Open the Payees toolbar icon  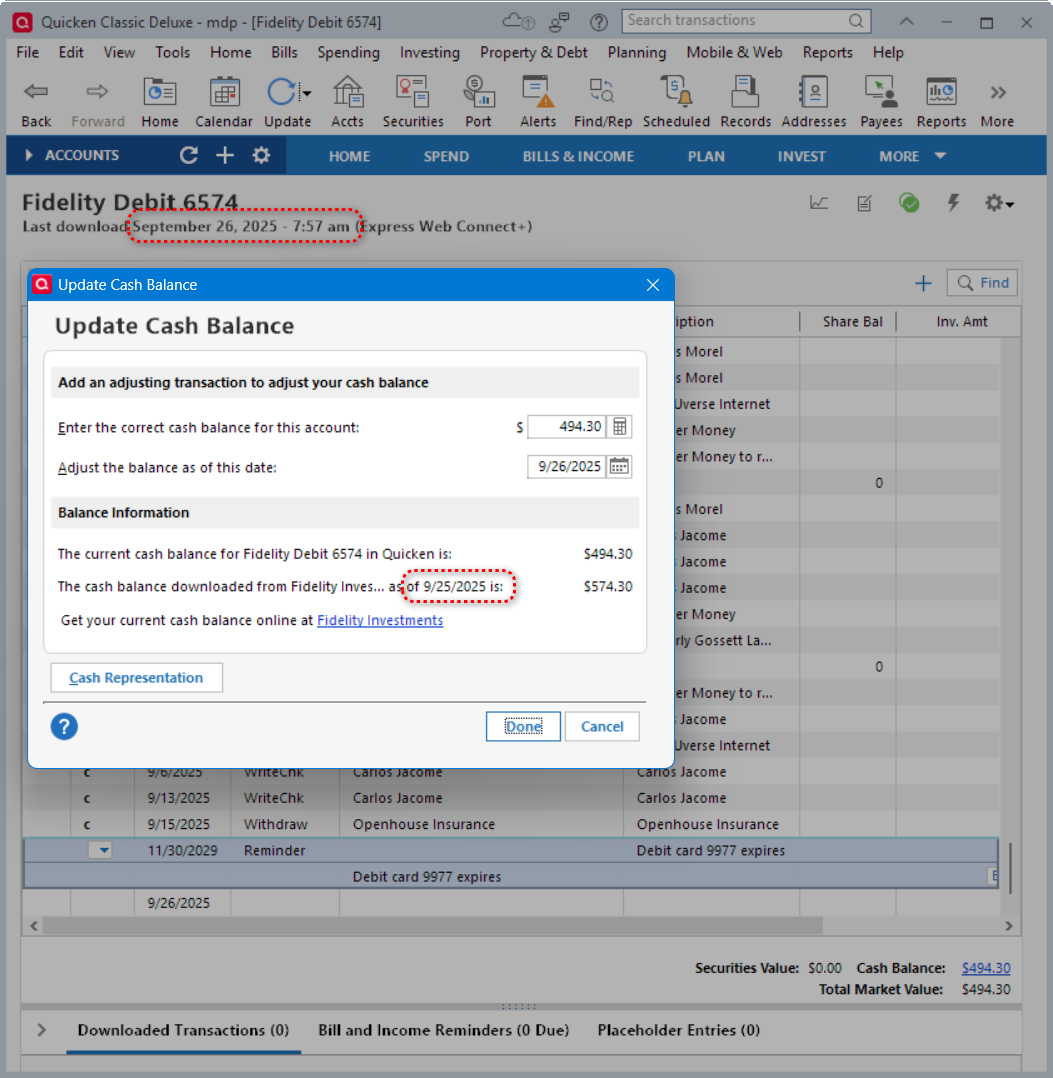click(x=881, y=92)
